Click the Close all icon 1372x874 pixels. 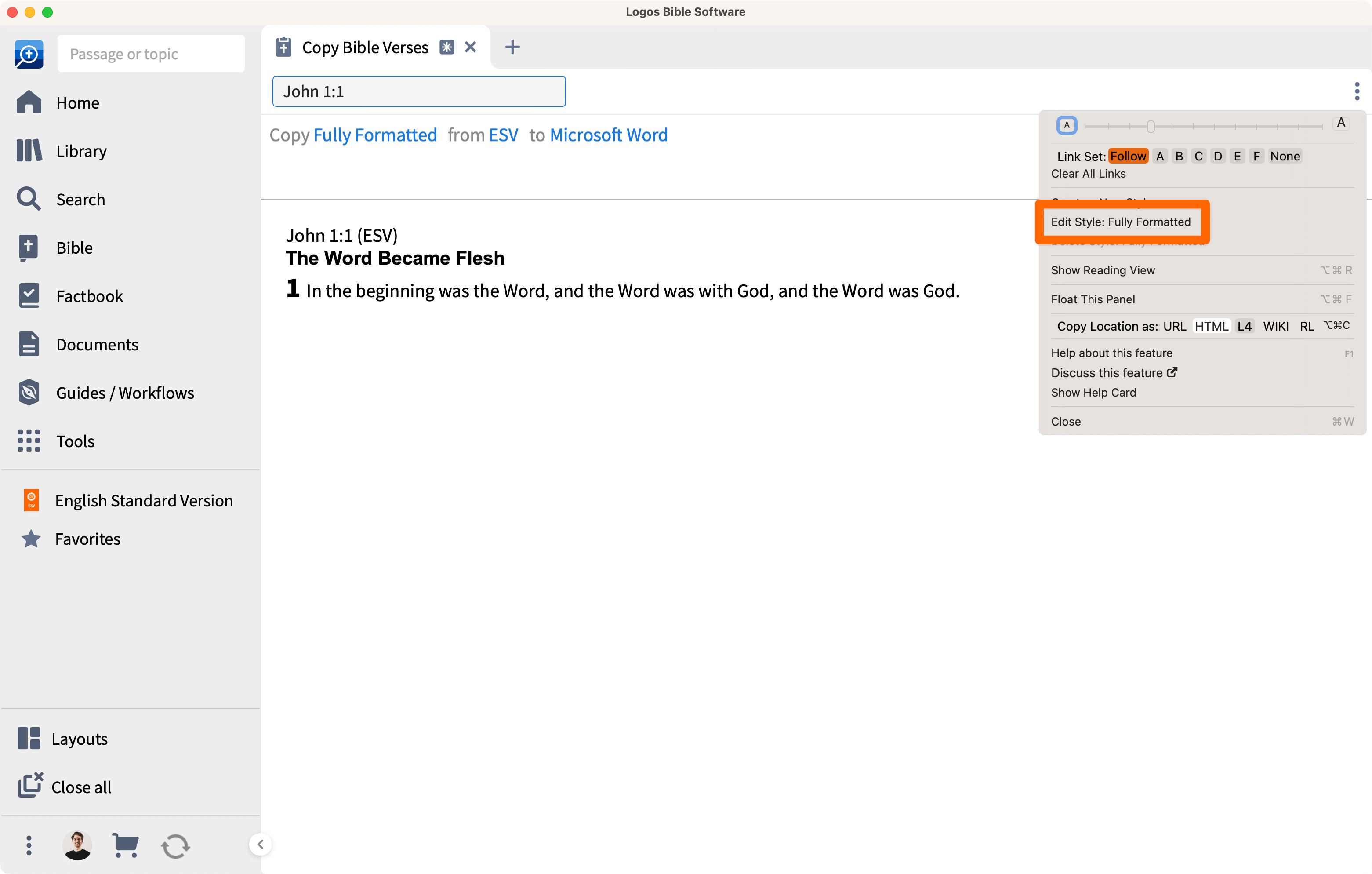[29, 786]
